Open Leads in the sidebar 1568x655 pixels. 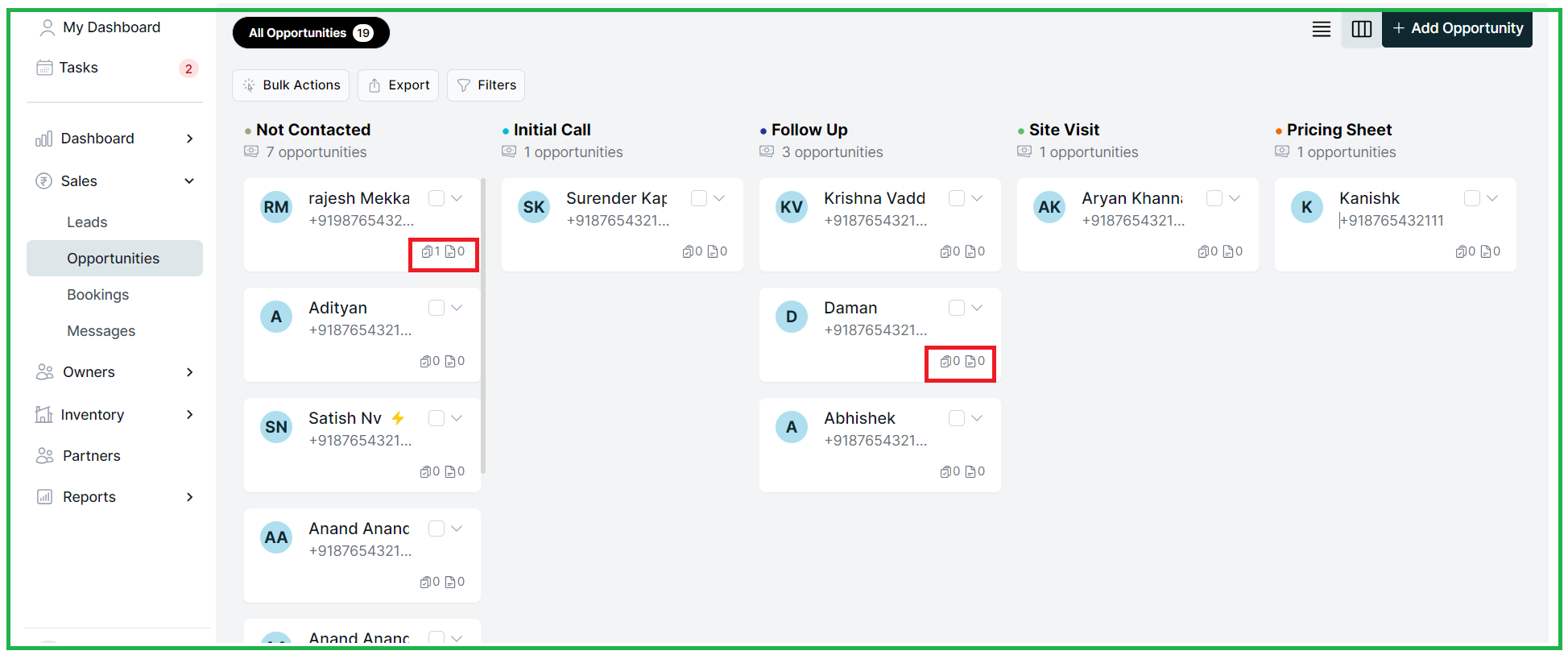(x=87, y=222)
